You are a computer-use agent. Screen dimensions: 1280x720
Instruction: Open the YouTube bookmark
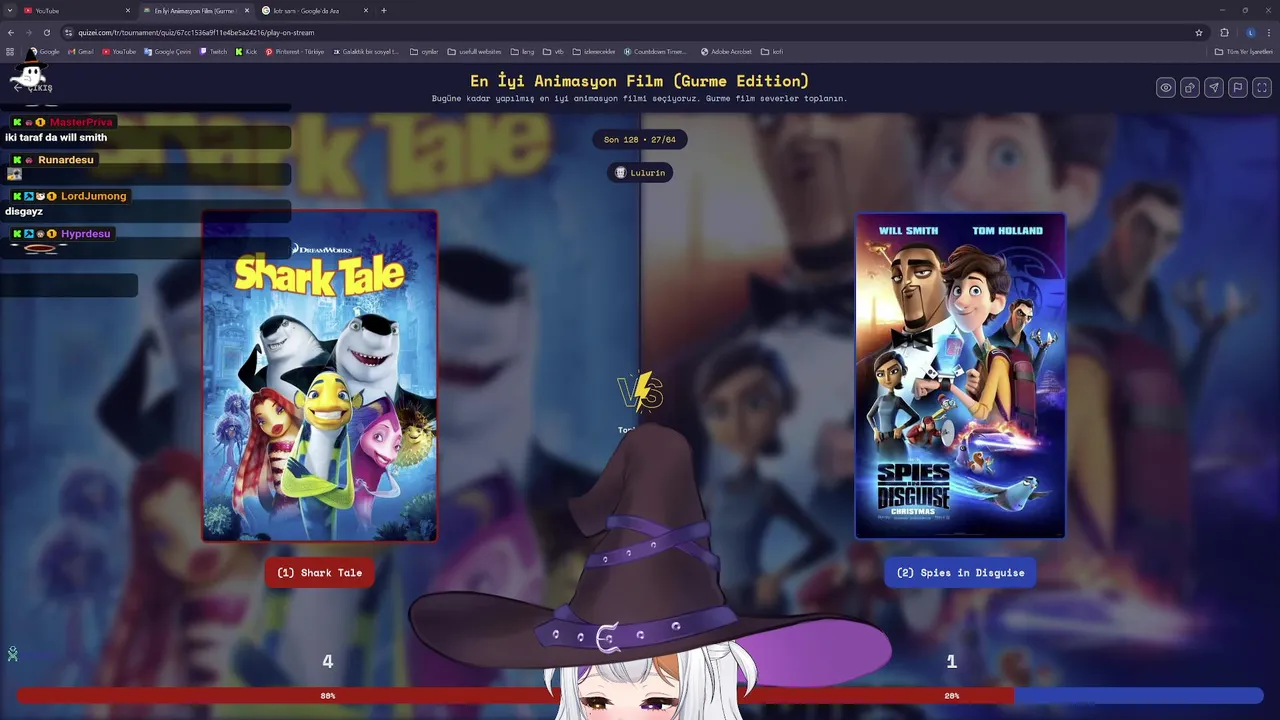(x=119, y=52)
